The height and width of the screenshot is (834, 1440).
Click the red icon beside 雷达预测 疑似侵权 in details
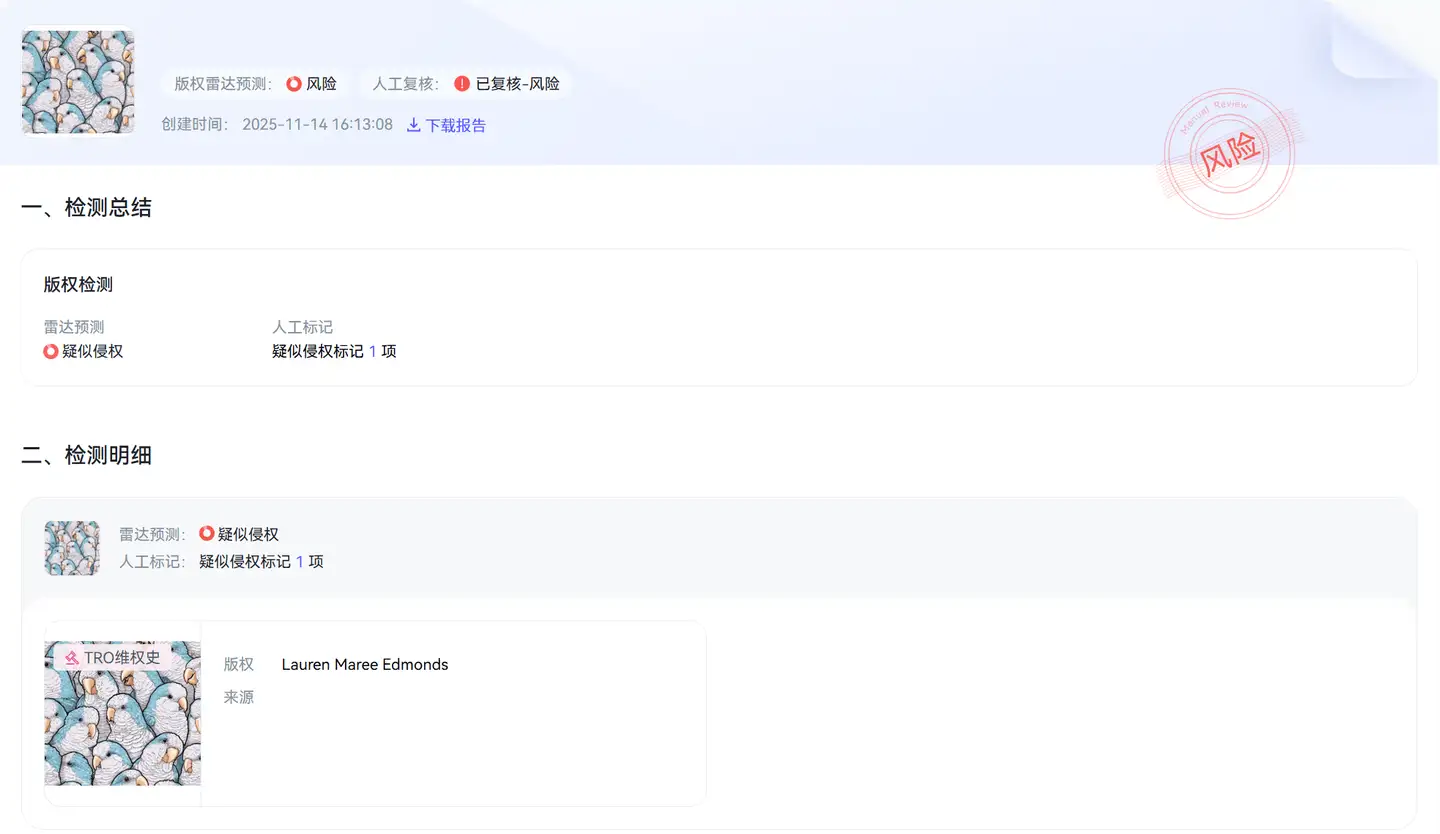(x=207, y=534)
